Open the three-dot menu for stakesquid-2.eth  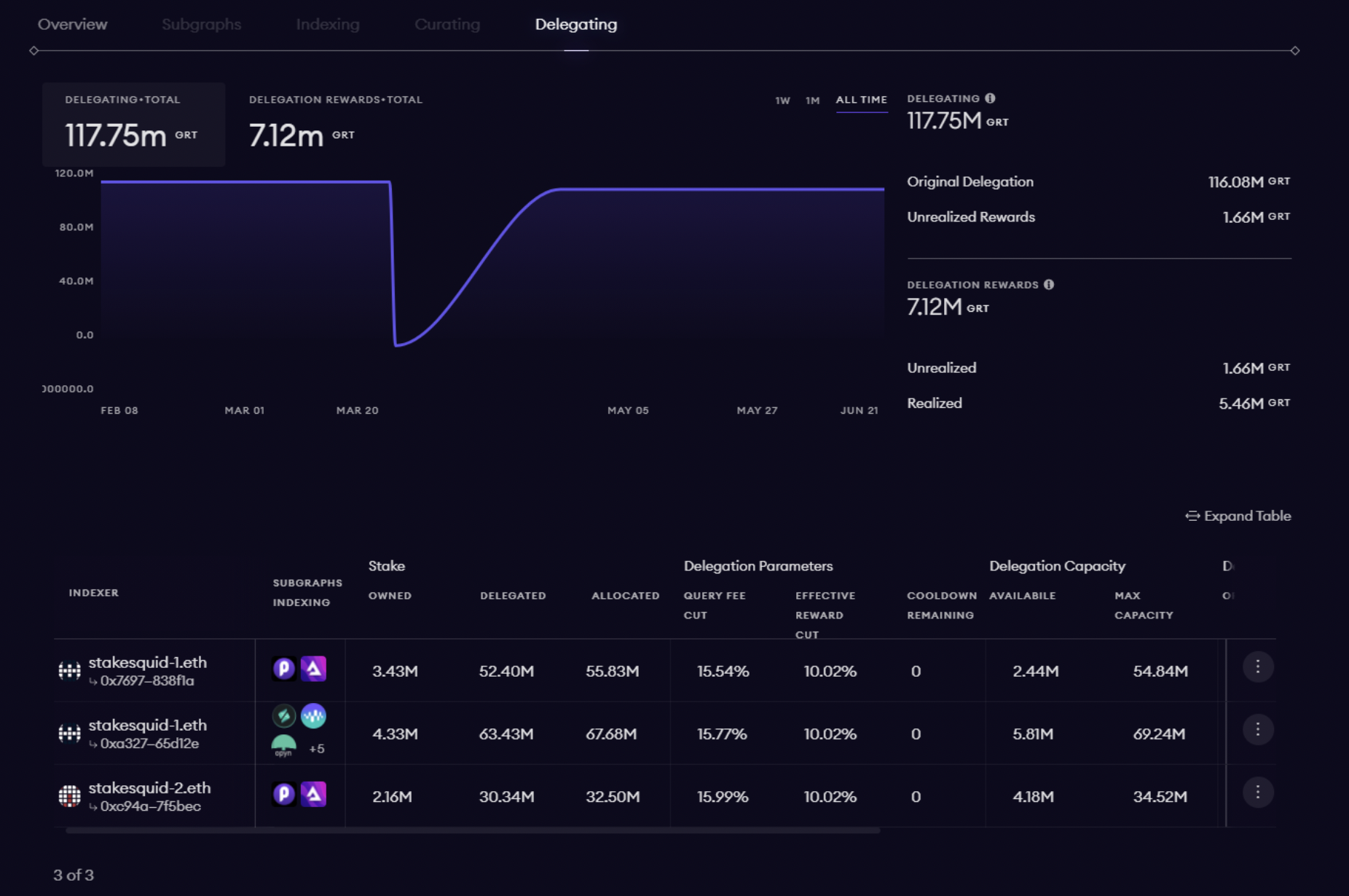(x=1257, y=793)
